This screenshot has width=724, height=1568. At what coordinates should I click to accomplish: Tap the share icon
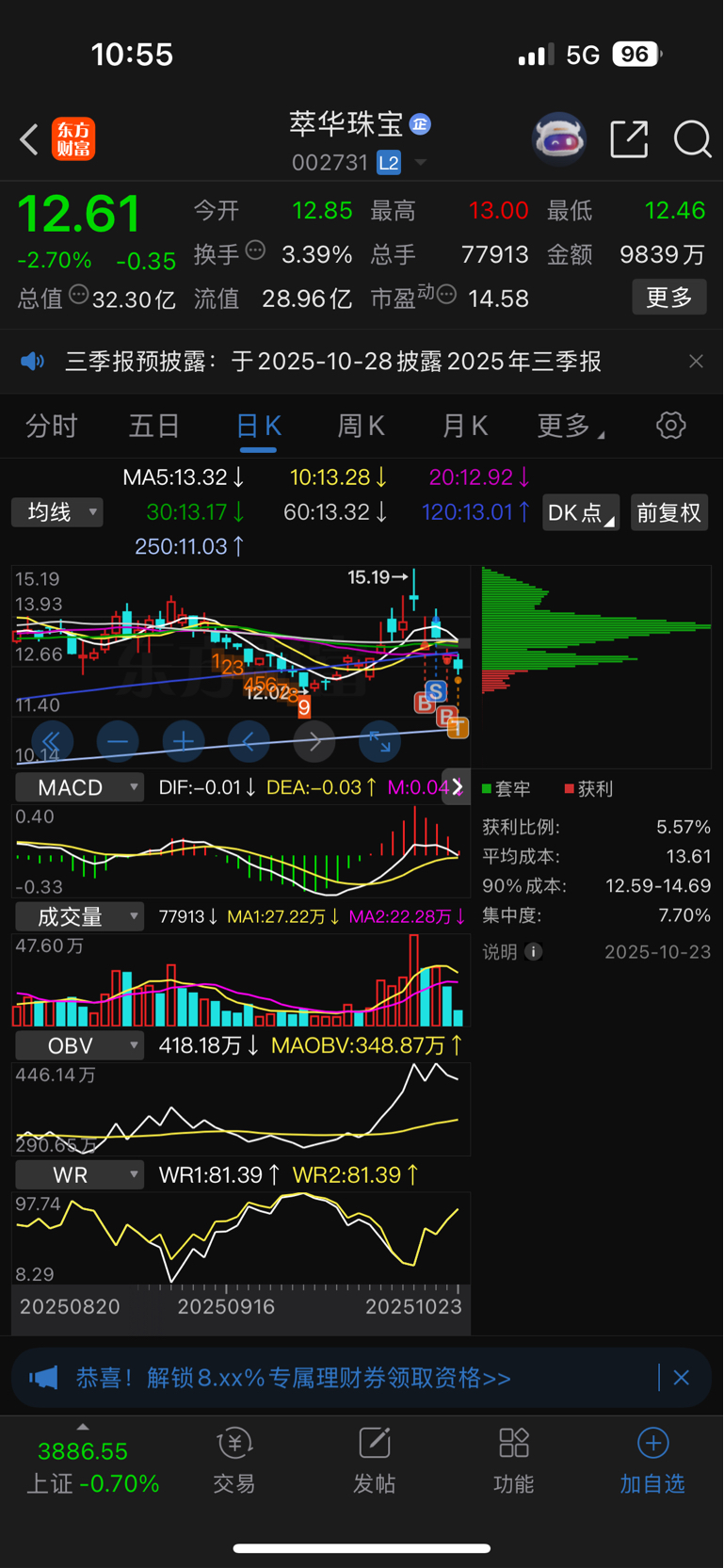(x=629, y=139)
